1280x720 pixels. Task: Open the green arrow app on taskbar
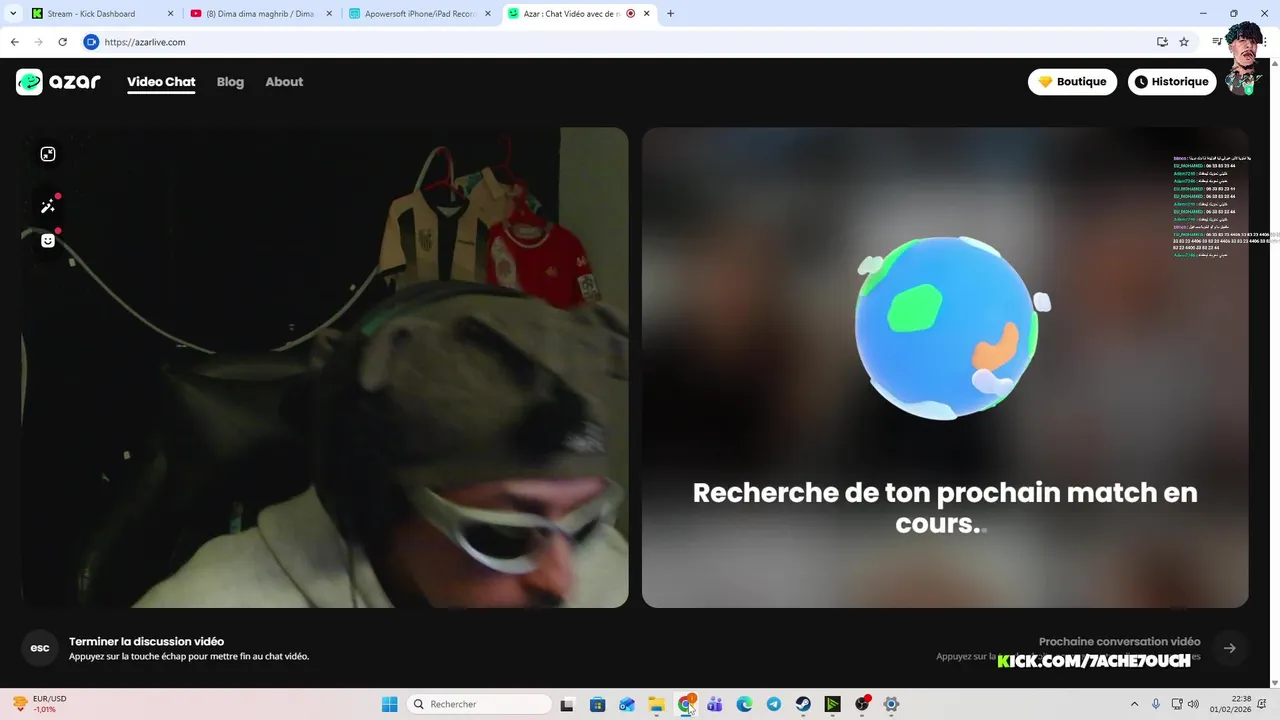pyautogui.click(x=832, y=704)
